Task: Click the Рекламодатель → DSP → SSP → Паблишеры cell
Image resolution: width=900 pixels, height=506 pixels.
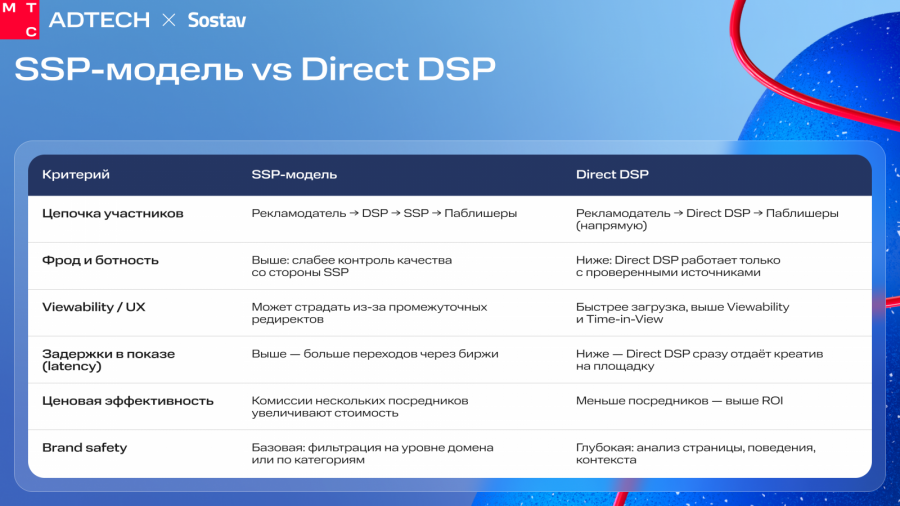Action: 384,213
